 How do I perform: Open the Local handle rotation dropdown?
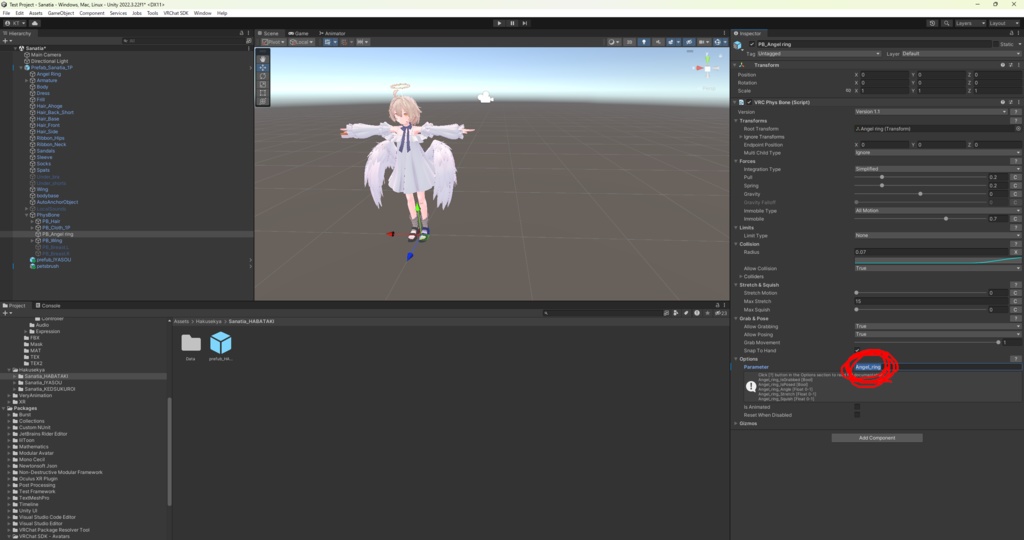click(301, 42)
